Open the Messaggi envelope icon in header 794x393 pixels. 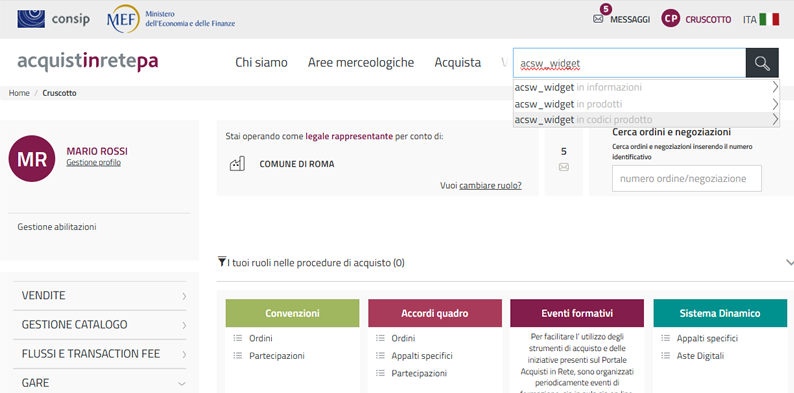pos(598,19)
